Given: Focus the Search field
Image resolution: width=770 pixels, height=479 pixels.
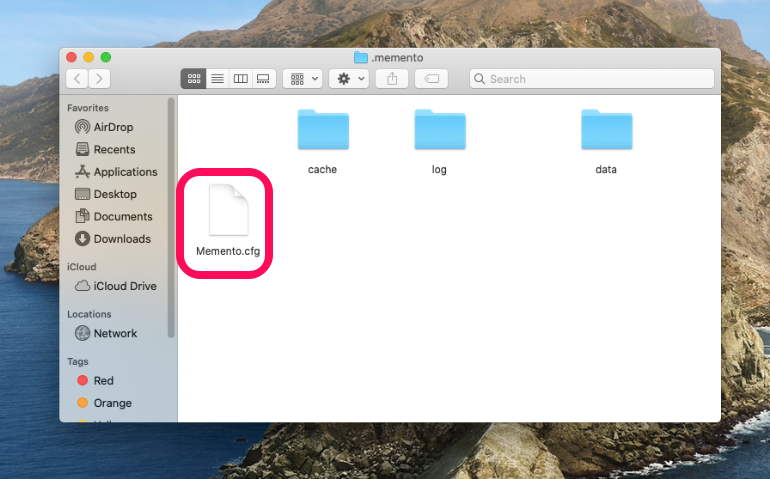Looking at the screenshot, I should (x=592, y=79).
